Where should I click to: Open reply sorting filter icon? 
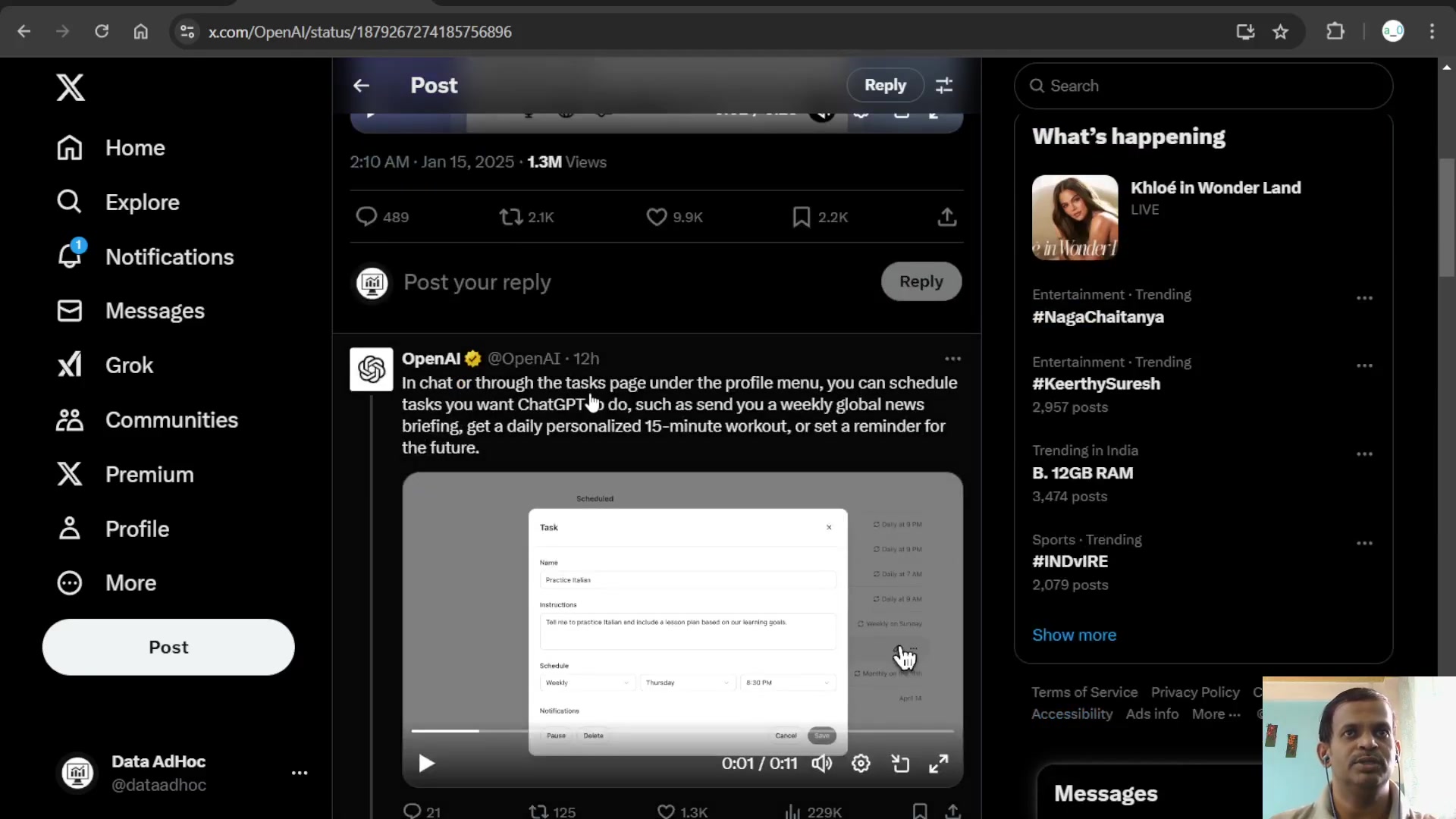point(944,86)
